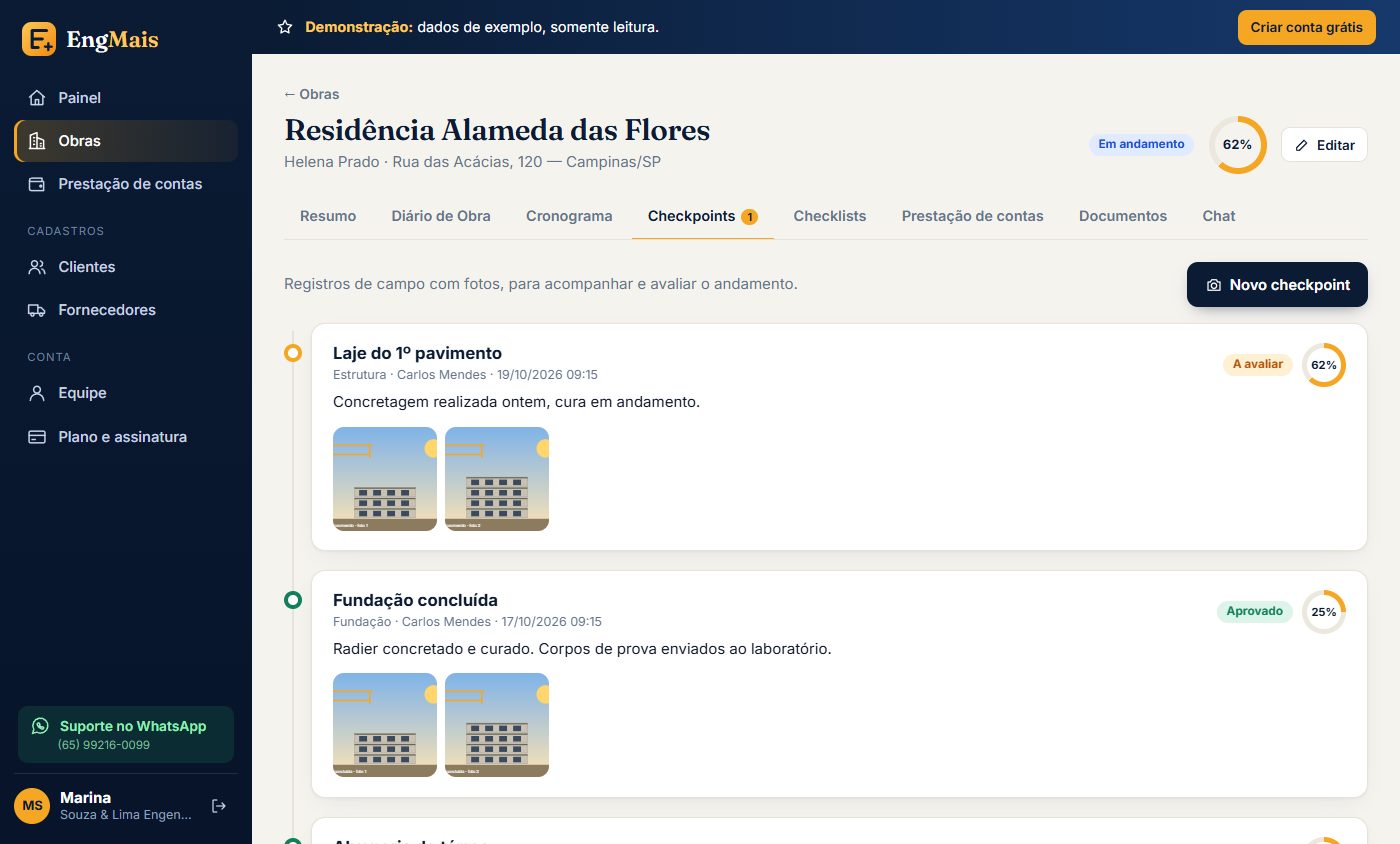This screenshot has height=844, width=1400.
Task: Click the A avaliar status badge
Action: [x=1258, y=364]
